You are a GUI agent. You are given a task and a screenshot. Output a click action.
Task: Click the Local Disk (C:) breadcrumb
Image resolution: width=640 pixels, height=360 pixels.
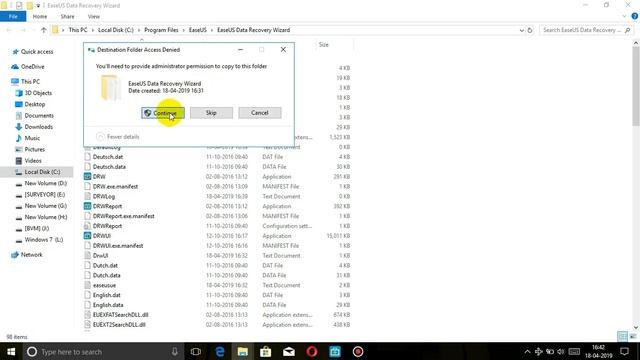coord(116,30)
